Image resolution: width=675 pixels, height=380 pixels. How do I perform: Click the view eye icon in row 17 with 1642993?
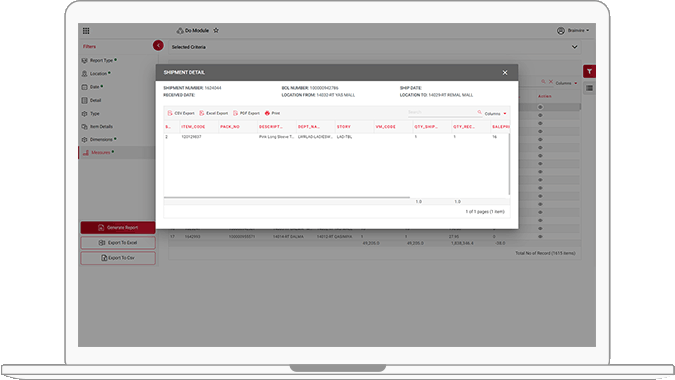point(540,237)
